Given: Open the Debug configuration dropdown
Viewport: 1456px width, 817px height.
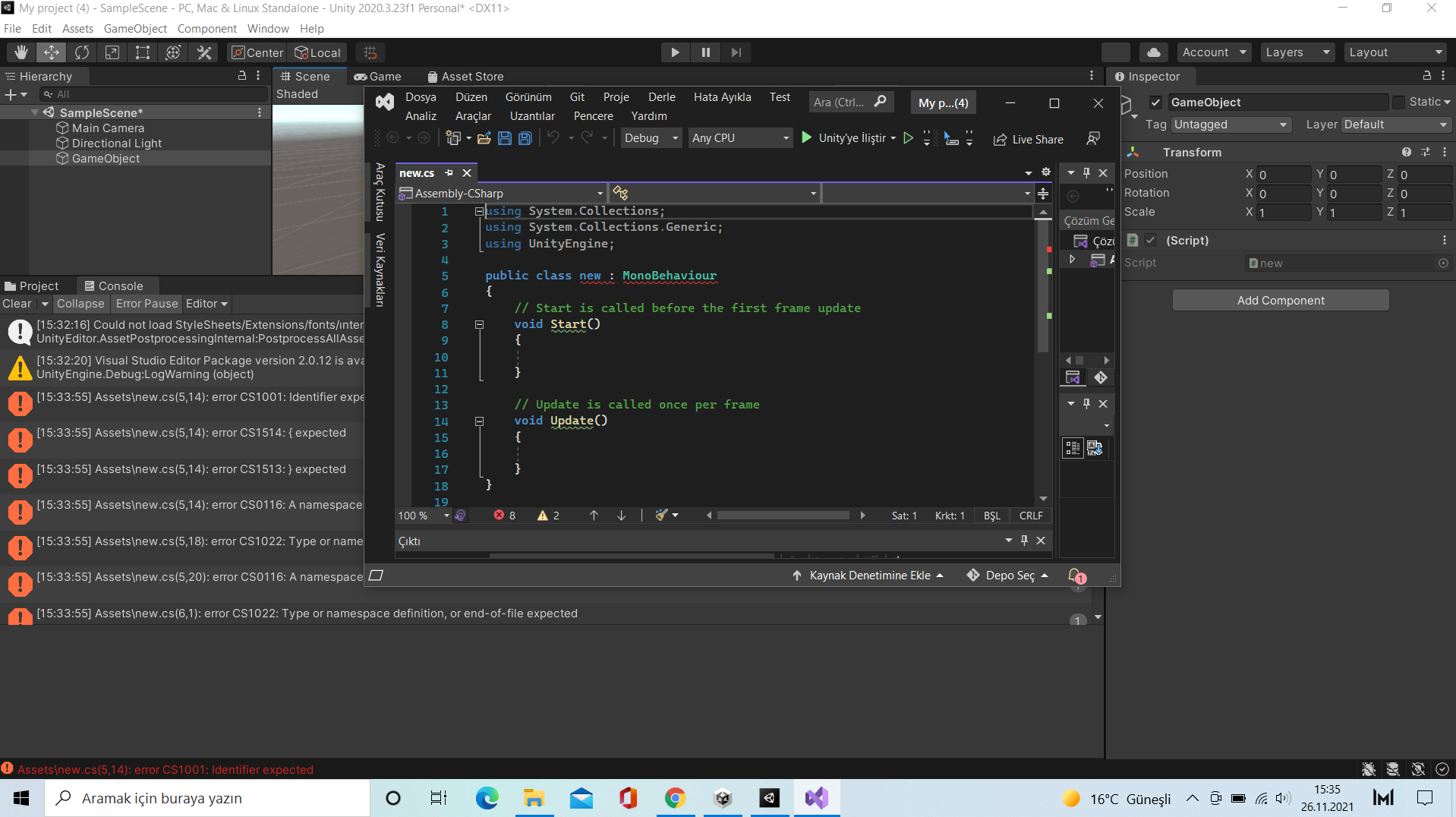Looking at the screenshot, I should pos(651,138).
